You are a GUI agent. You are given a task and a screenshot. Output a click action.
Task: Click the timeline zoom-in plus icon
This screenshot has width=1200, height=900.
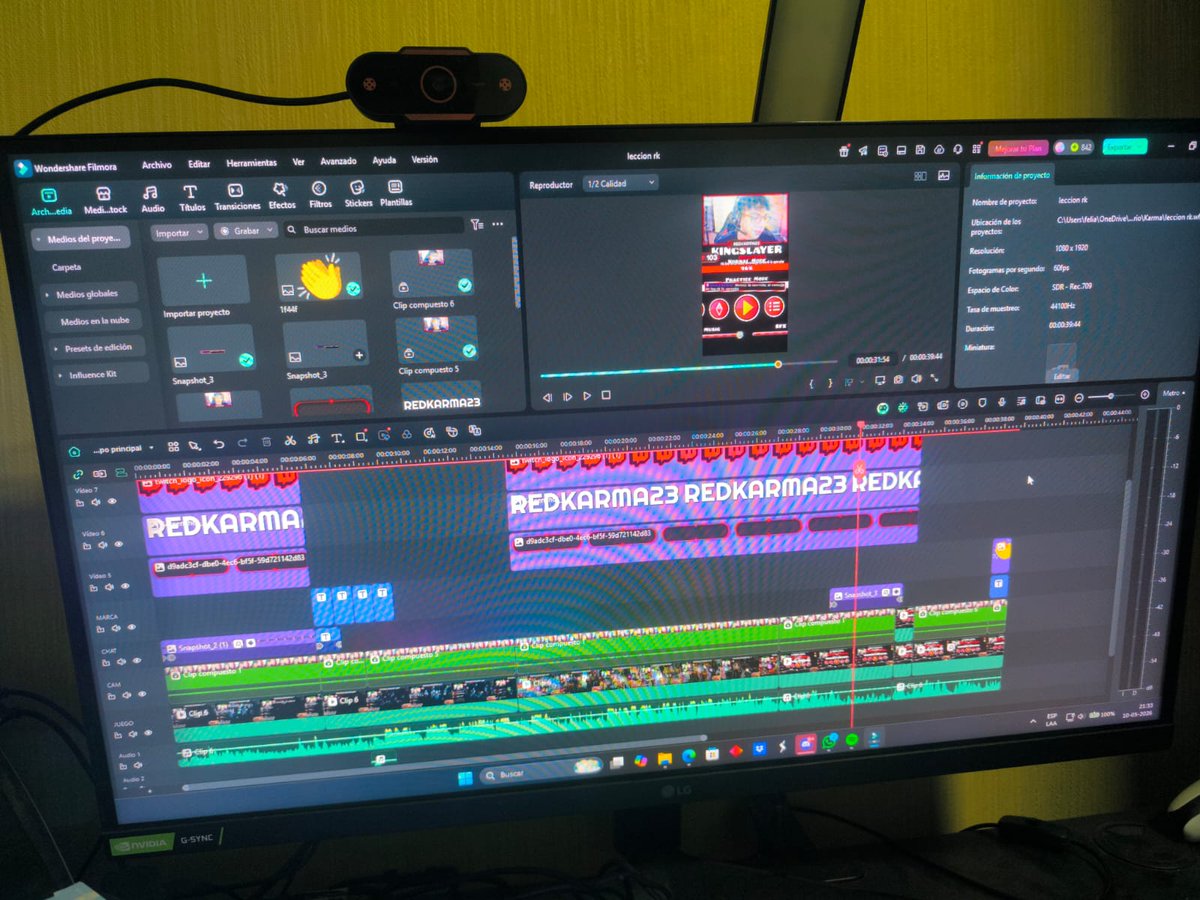pyautogui.click(x=1145, y=394)
